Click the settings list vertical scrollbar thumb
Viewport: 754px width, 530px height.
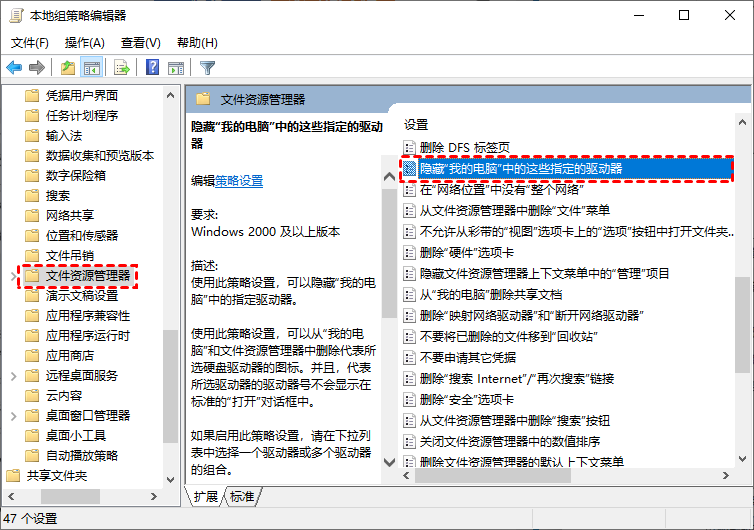pos(742,324)
